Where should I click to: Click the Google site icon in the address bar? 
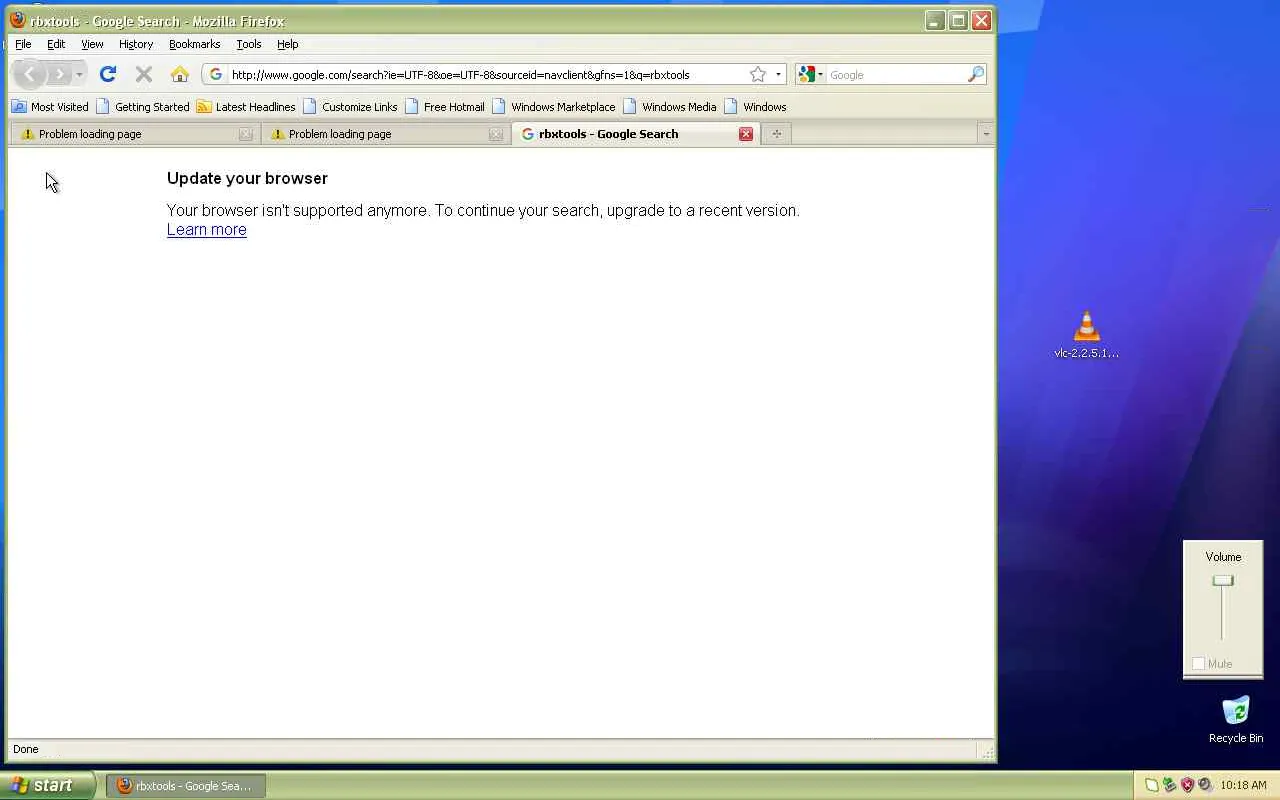click(216, 74)
